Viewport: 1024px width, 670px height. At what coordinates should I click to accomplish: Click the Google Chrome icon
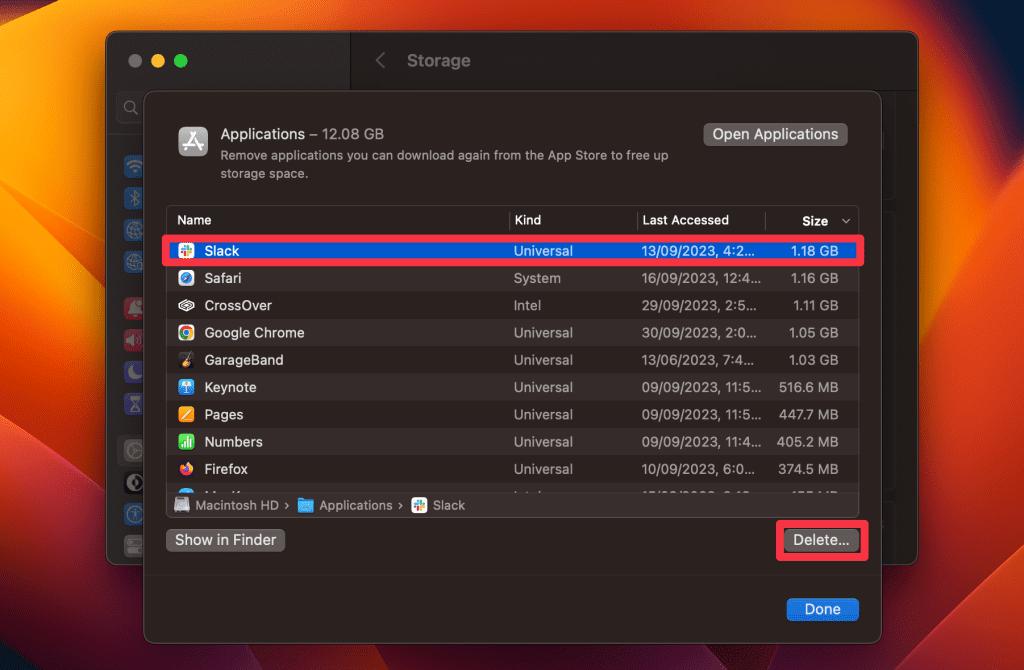pyautogui.click(x=186, y=333)
